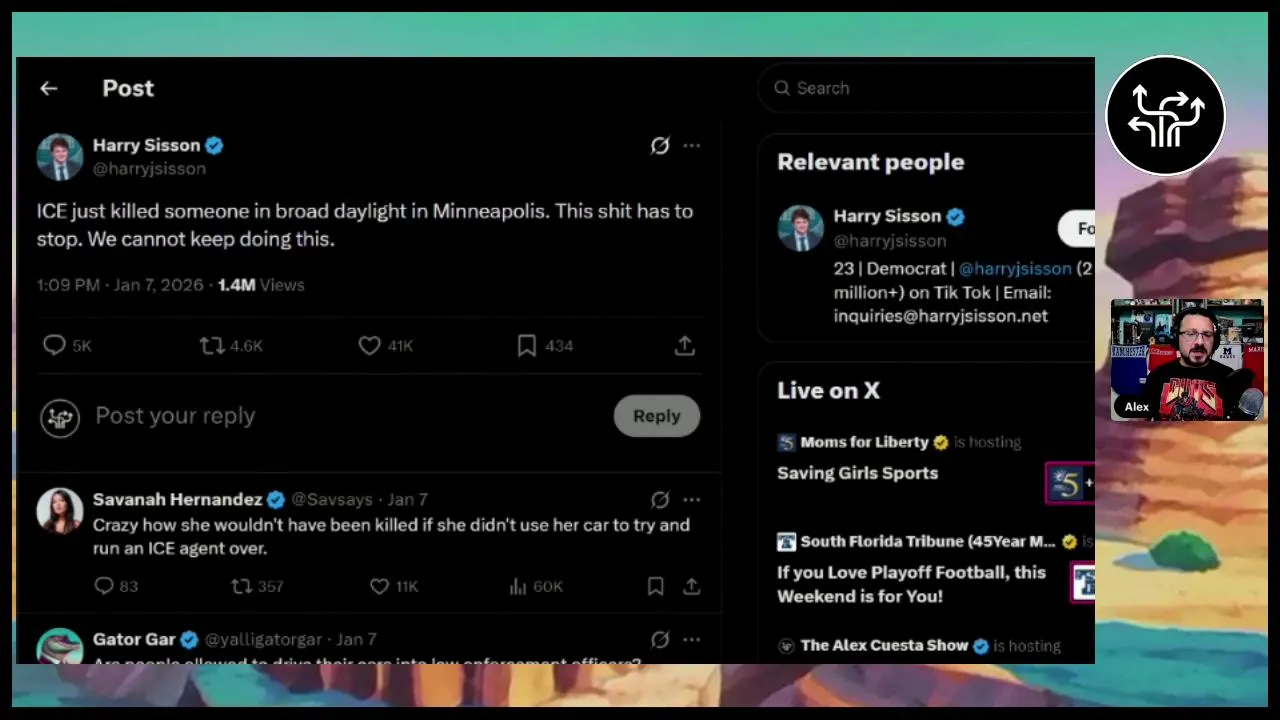Open Gator Gar's profile name
This screenshot has height=720, width=1280.
[134, 639]
